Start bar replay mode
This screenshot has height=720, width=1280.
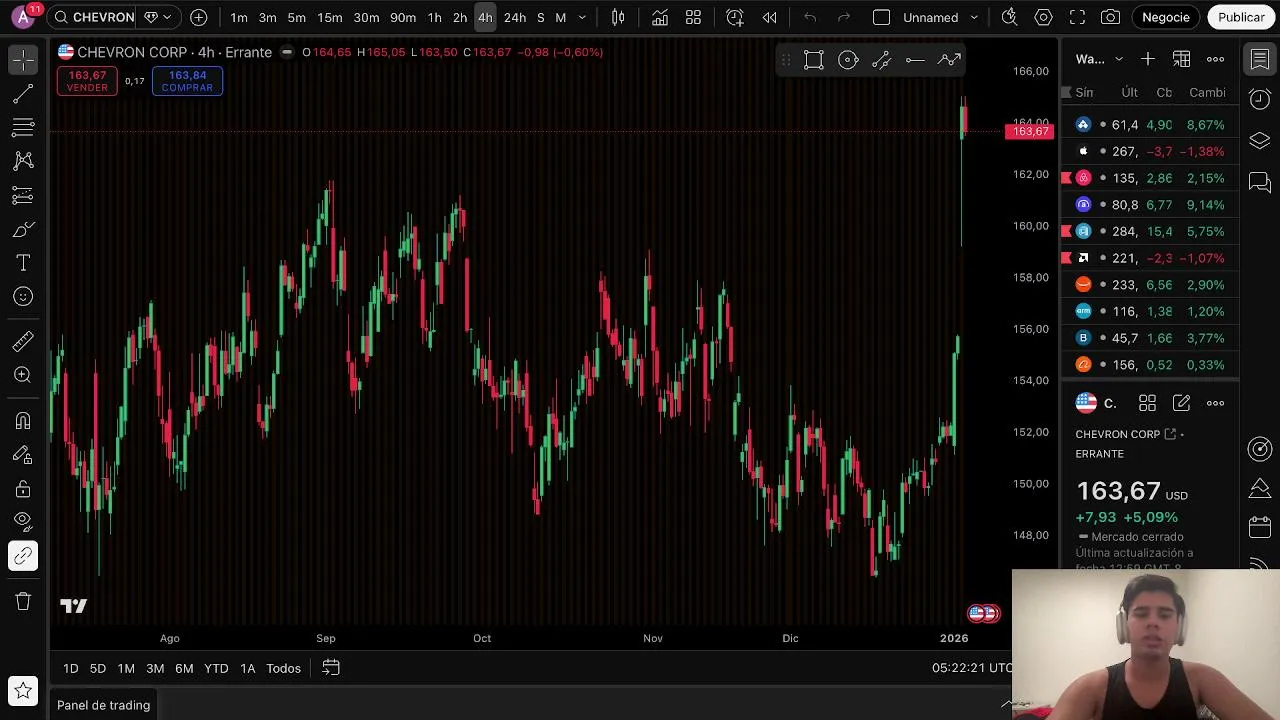click(x=769, y=17)
